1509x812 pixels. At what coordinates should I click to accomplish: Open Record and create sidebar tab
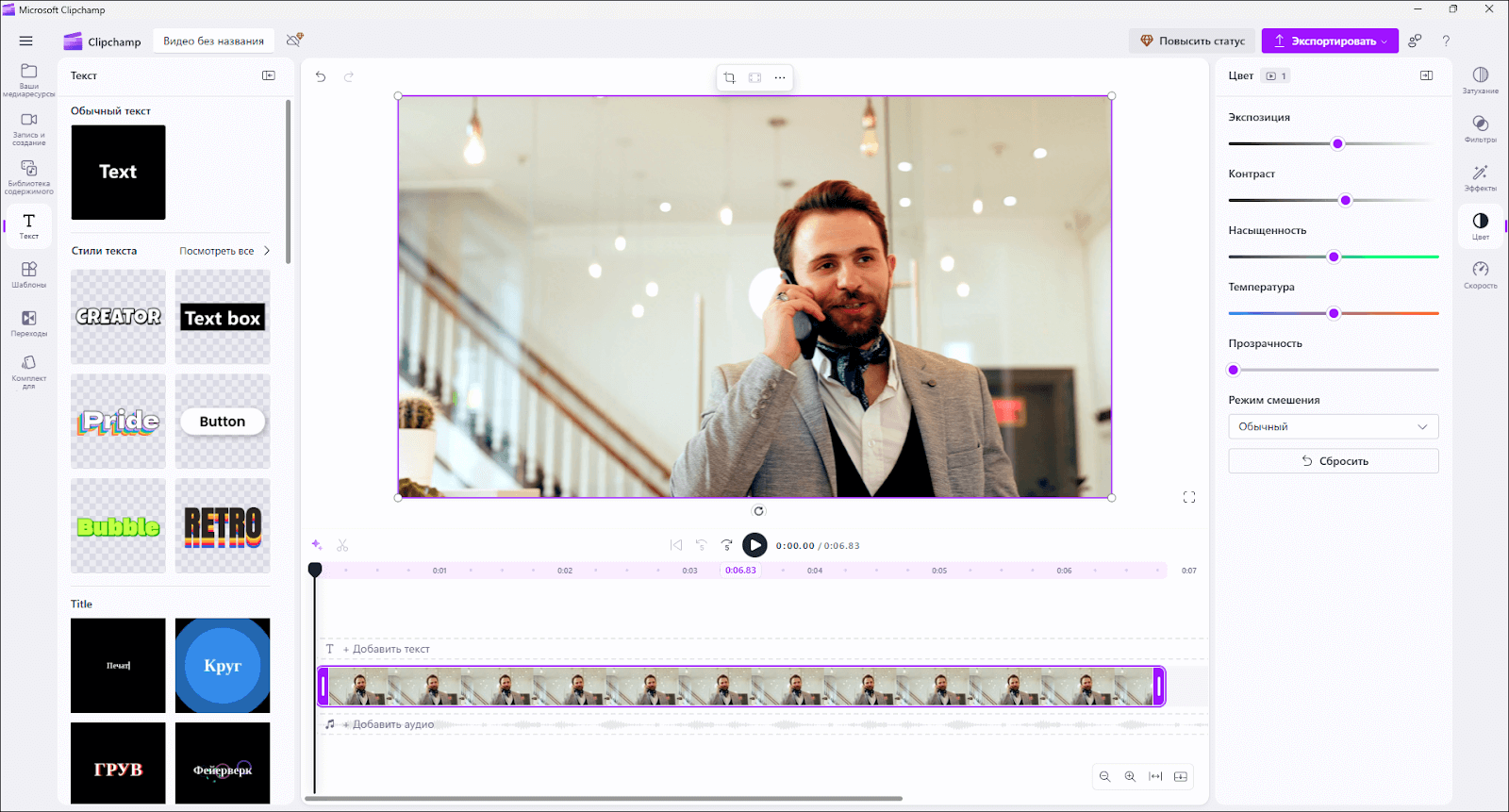coord(29,129)
